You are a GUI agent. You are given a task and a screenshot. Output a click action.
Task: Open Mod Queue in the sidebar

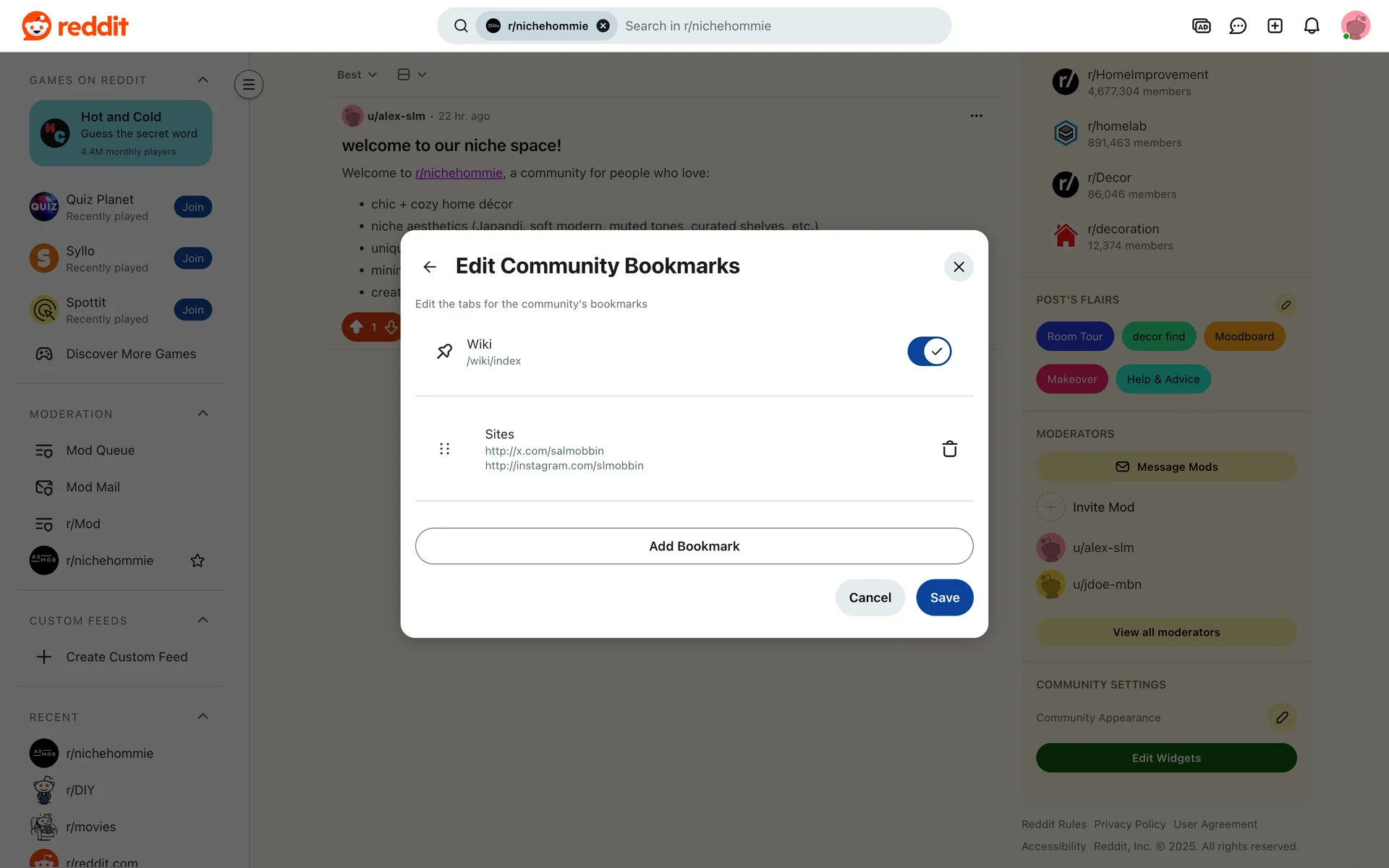point(100,451)
